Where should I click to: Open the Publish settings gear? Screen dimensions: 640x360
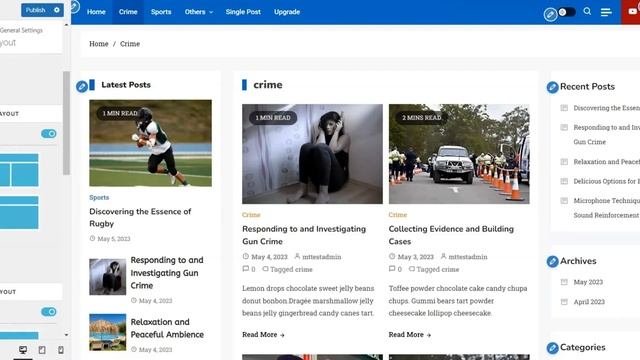click(57, 10)
